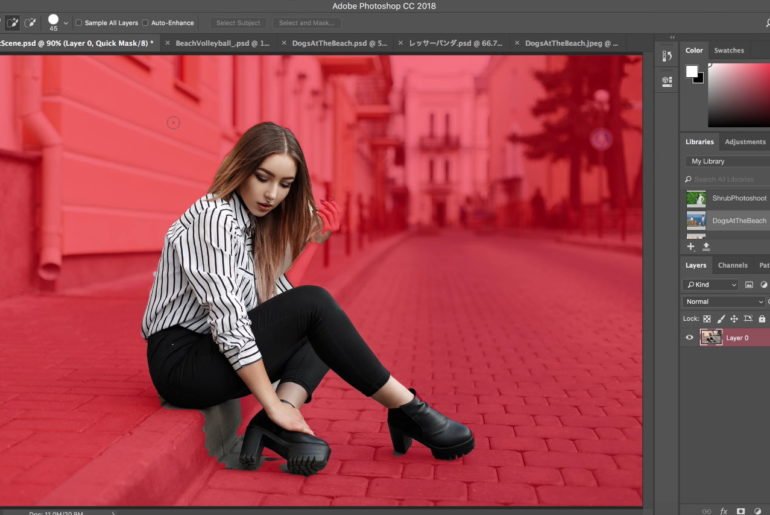Open the brush size preset picker
The width and height of the screenshot is (770, 515).
pyautogui.click(x=66, y=23)
